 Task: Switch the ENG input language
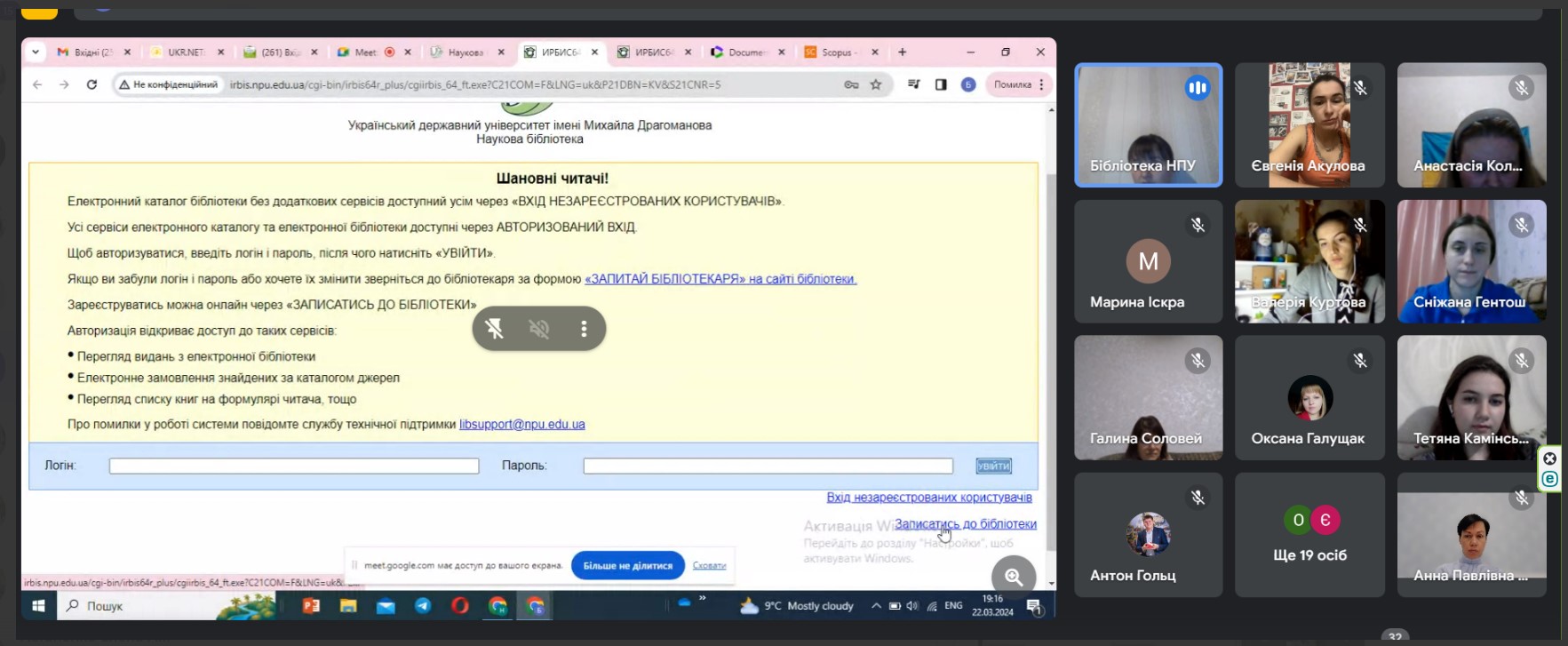pyautogui.click(x=953, y=605)
